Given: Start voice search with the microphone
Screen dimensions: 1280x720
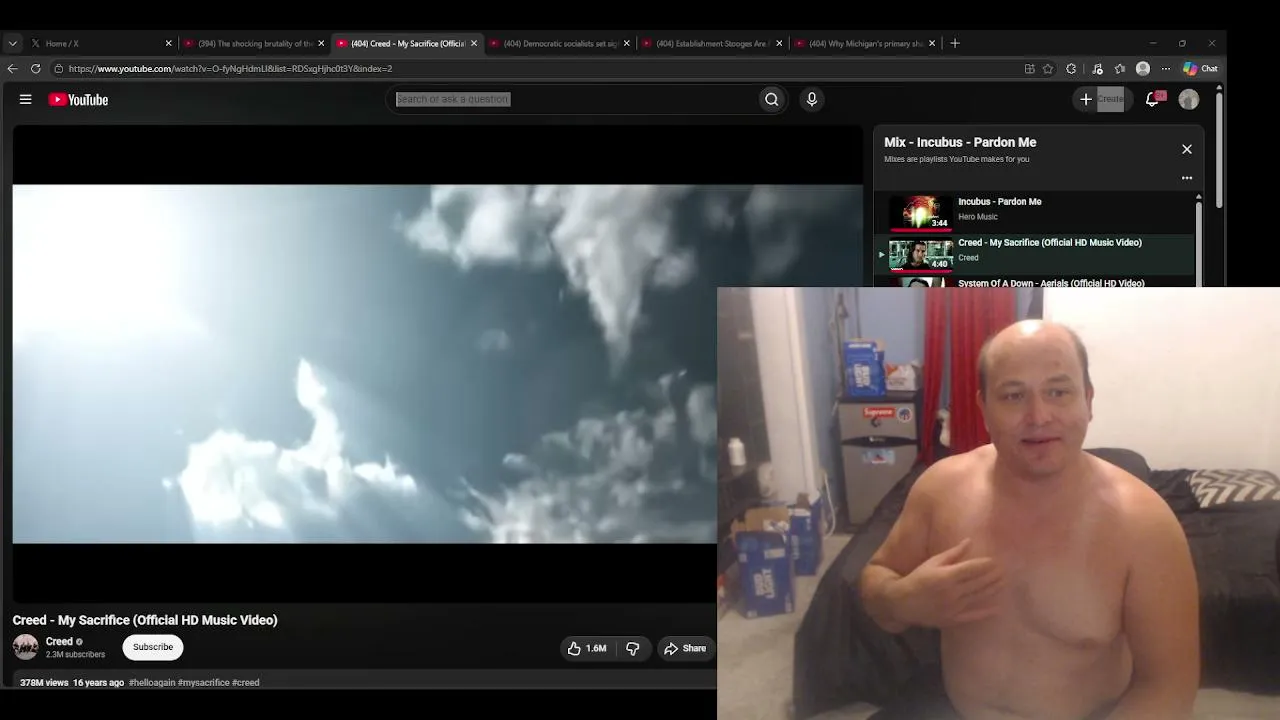Looking at the screenshot, I should [811, 99].
